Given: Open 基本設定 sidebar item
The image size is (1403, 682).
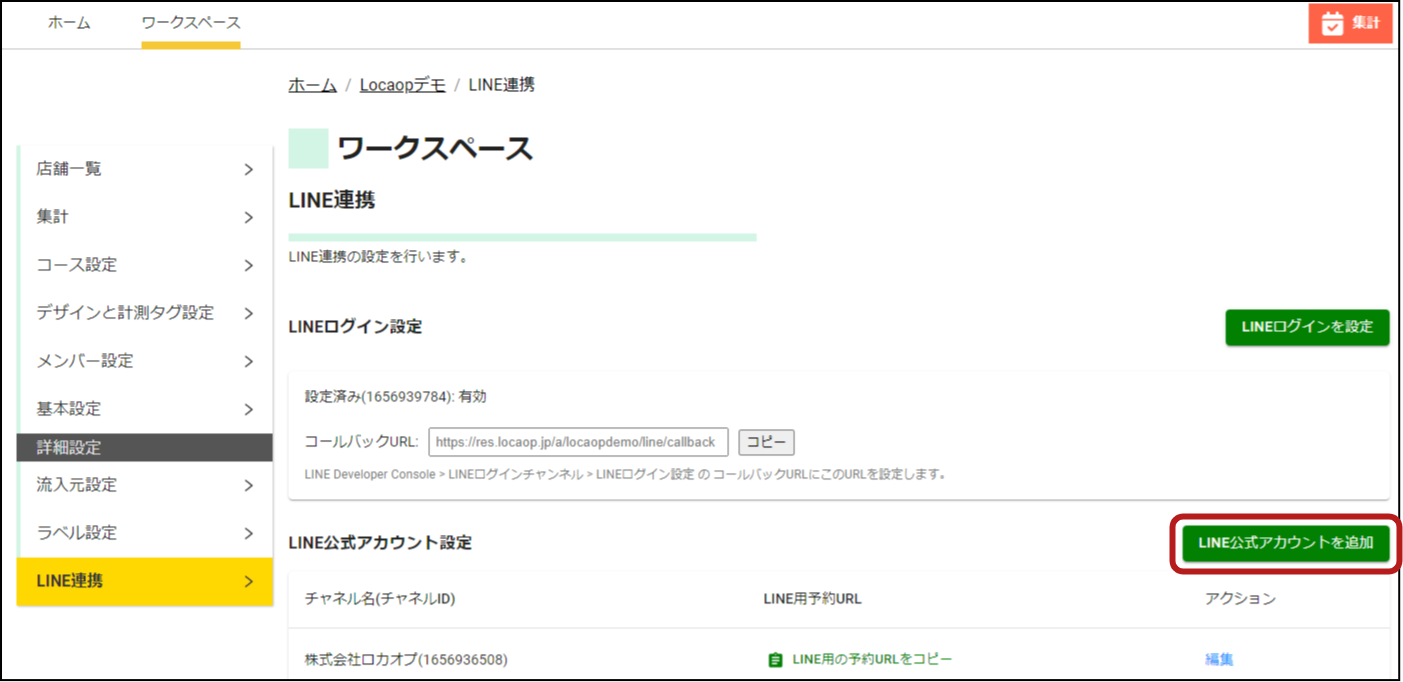Looking at the screenshot, I should [x=145, y=409].
